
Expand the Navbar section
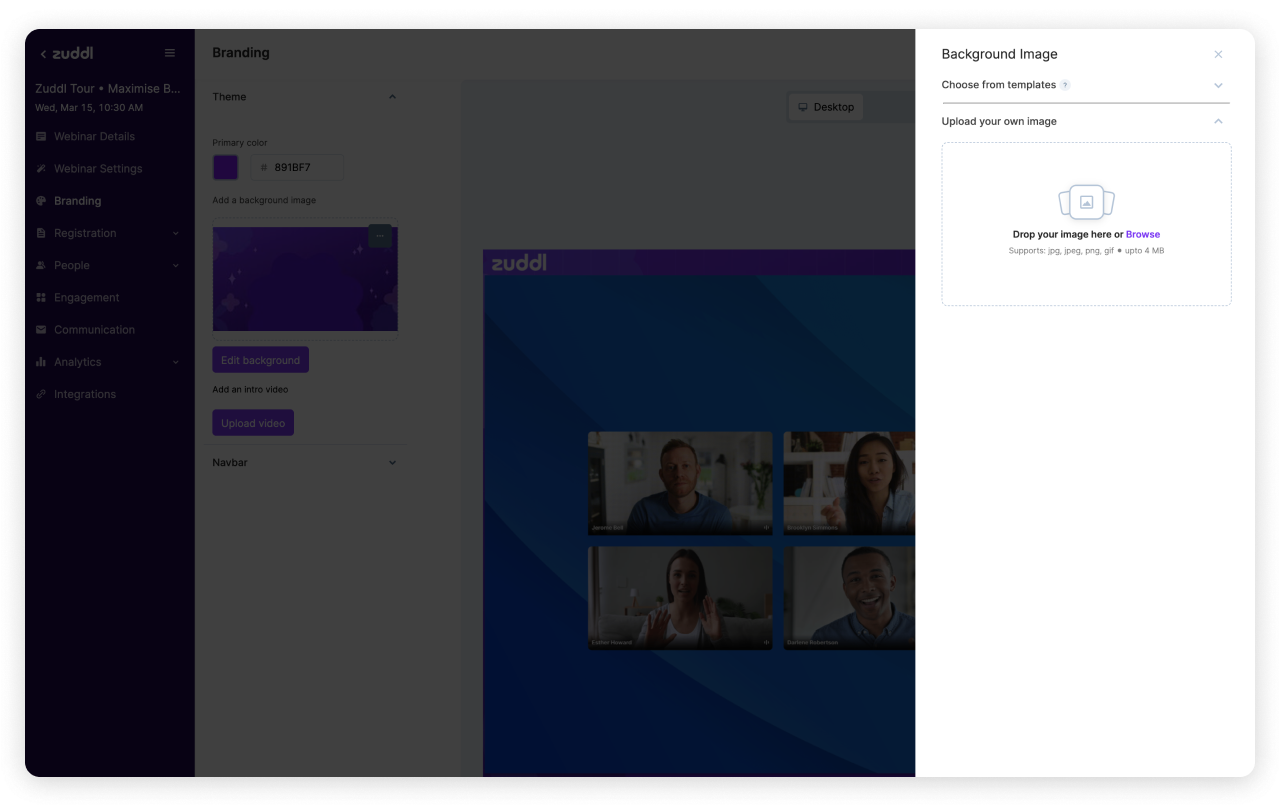392,463
